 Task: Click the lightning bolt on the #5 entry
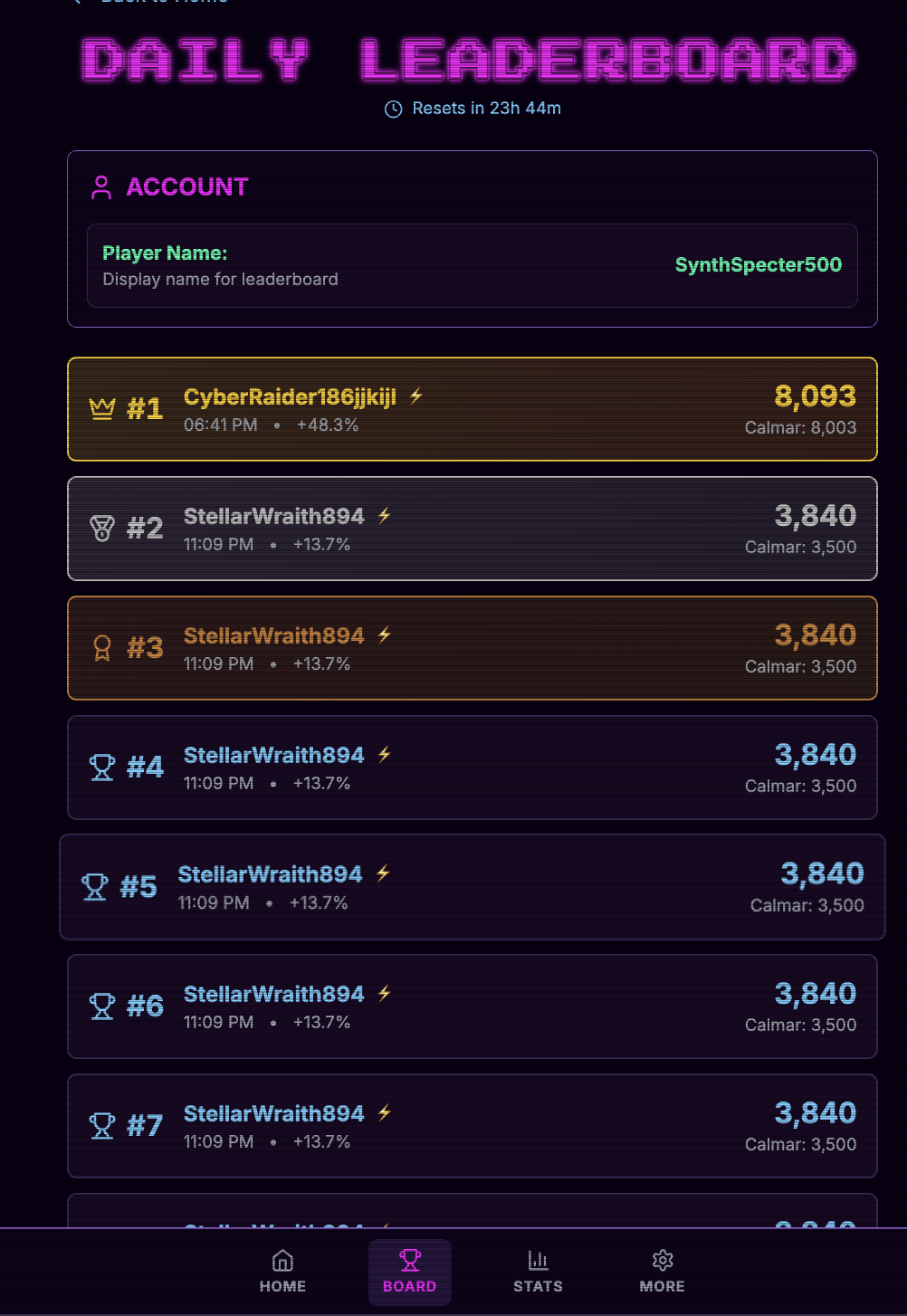click(x=384, y=873)
